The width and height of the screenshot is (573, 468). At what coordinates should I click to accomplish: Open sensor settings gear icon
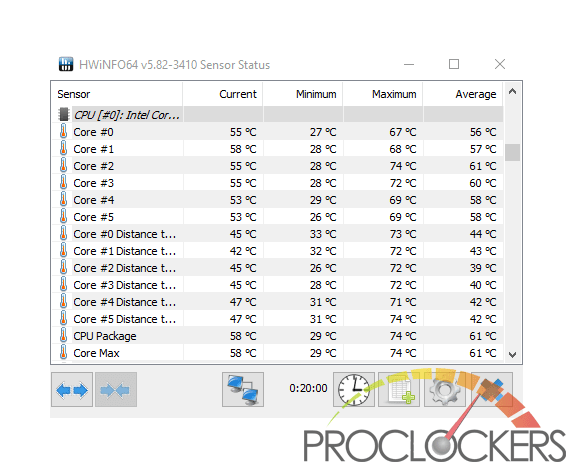click(445, 390)
